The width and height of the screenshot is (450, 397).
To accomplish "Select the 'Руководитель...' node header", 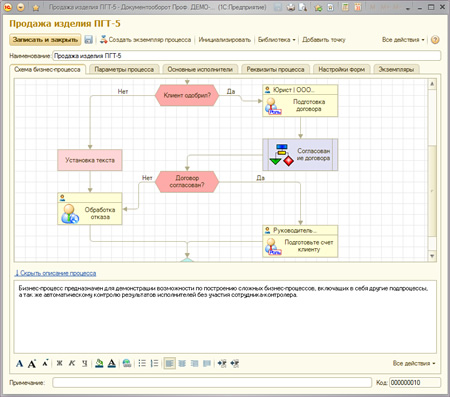I will [x=300, y=230].
